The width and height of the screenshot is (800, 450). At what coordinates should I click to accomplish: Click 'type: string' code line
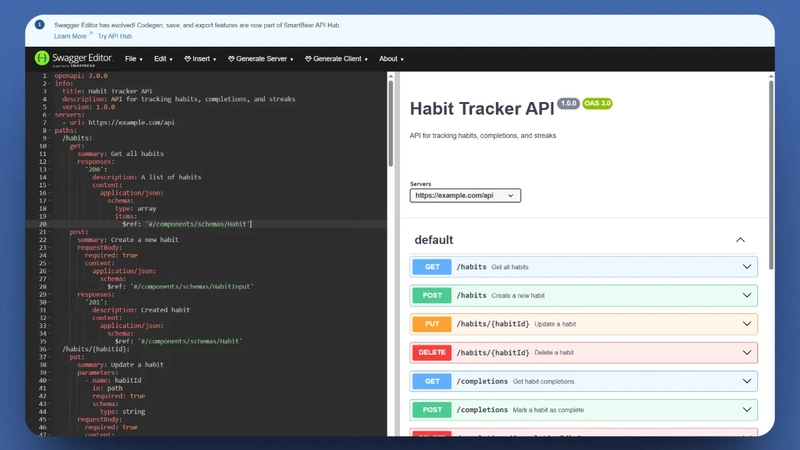coord(122,412)
